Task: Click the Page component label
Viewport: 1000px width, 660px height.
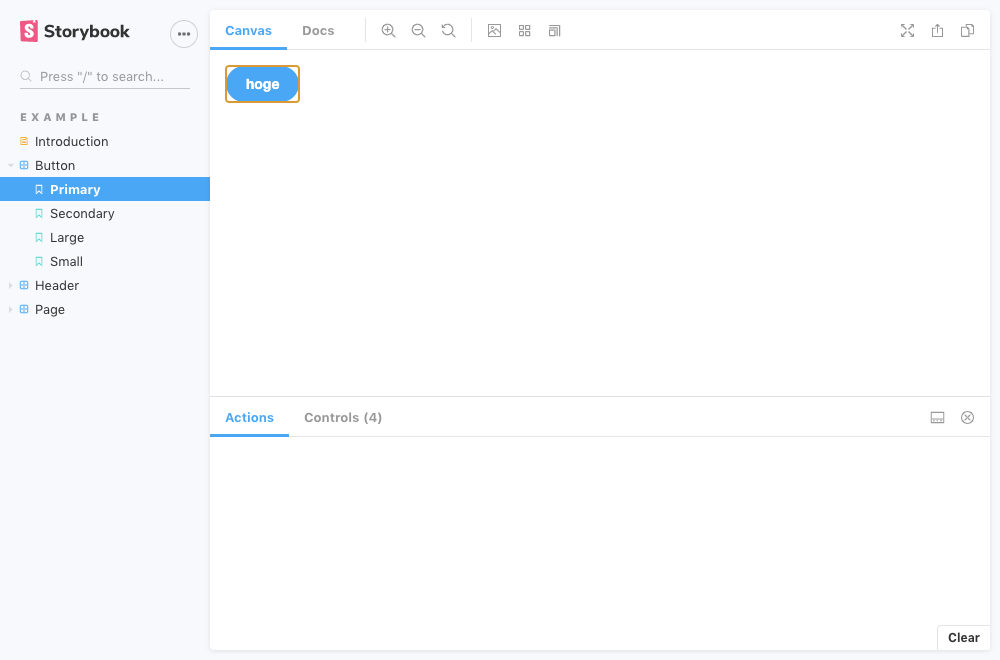Action: point(50,310)
